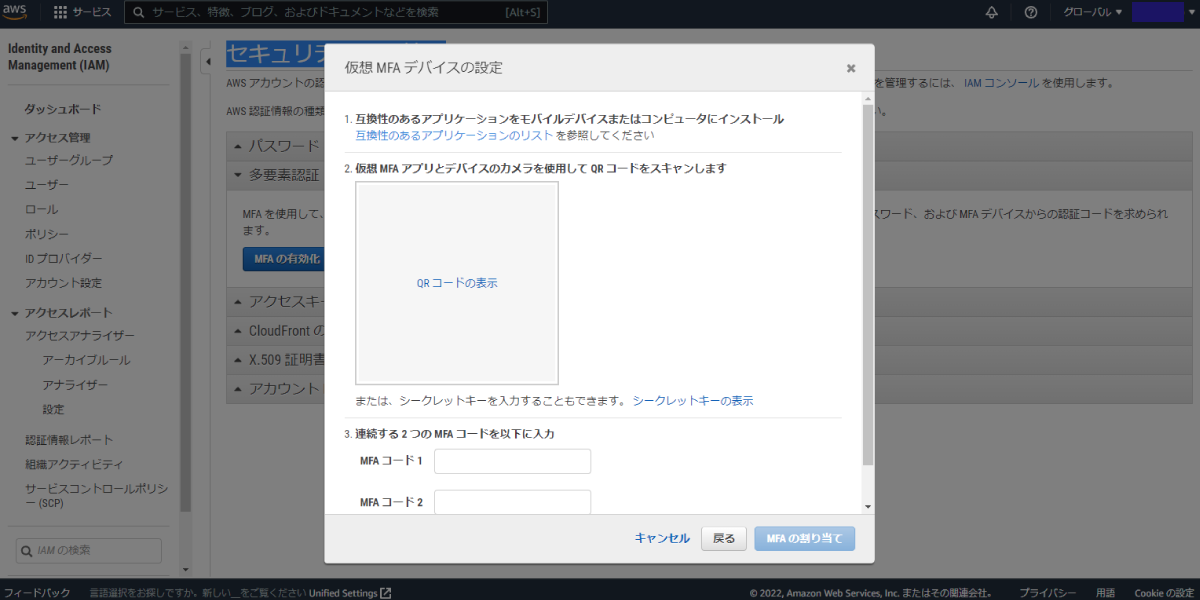Open サービスコントロールポリシー (SCP)
This screenshot has height=600, width=1200.
pyautogui.click(x=96, y=496)
